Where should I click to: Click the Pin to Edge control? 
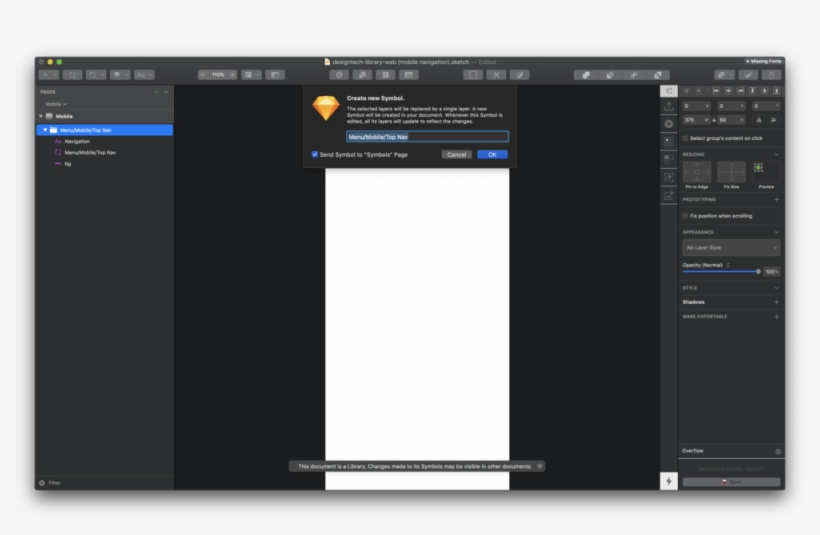(697, 172)
